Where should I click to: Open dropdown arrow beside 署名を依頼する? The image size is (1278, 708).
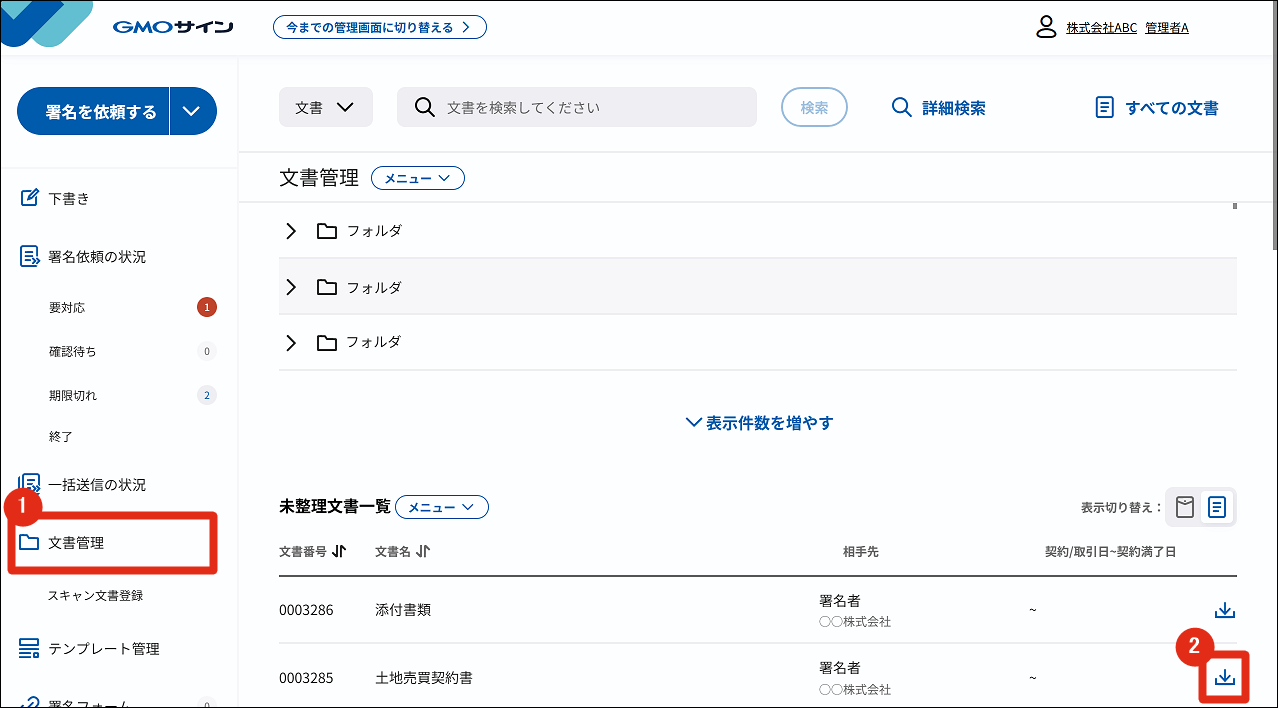tap(193, 112)
